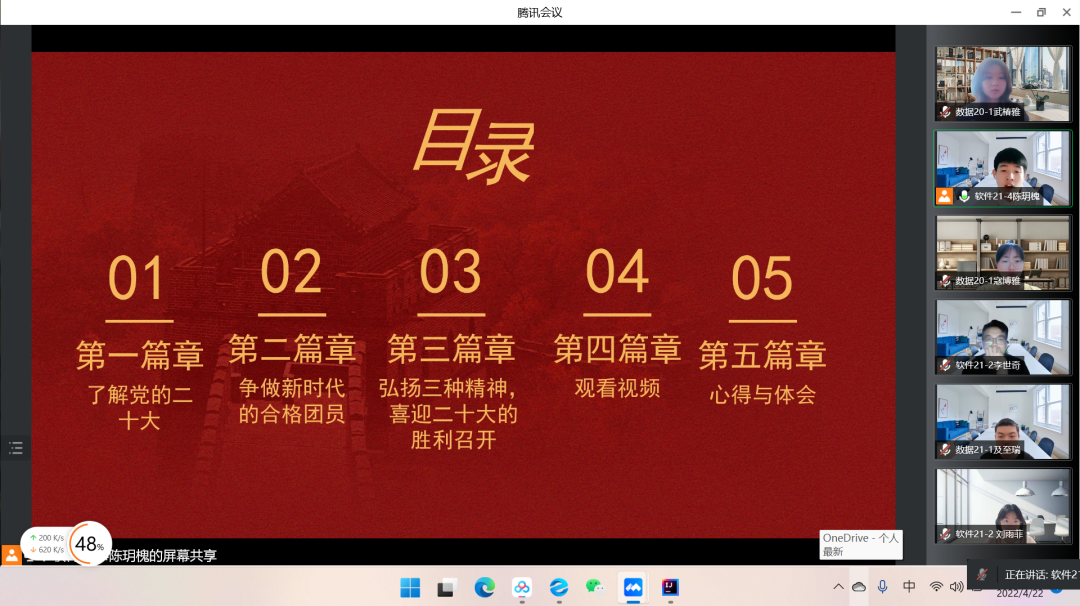Select the 数据20-1寇博雅 participant video tile

(1003, 252)
